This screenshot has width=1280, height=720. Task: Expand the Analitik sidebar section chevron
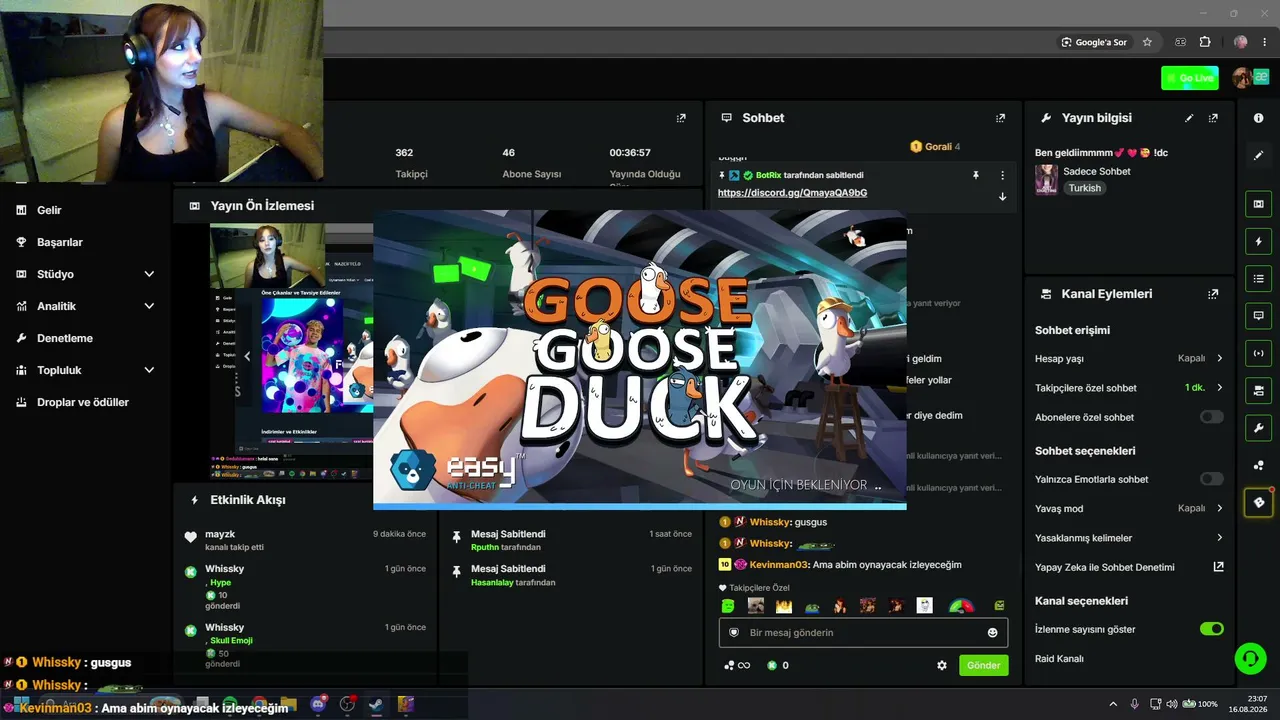[149, 306]
